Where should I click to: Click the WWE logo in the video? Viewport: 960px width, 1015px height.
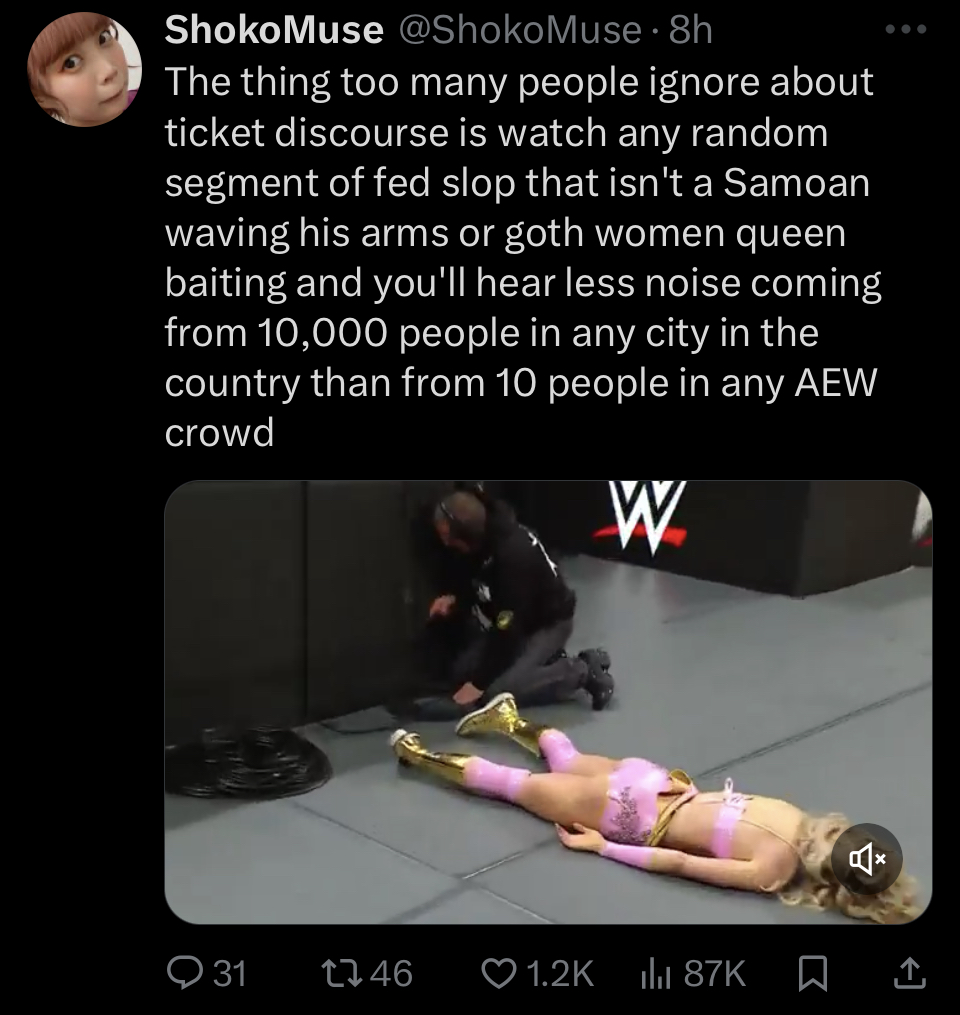tap(641, 516)
